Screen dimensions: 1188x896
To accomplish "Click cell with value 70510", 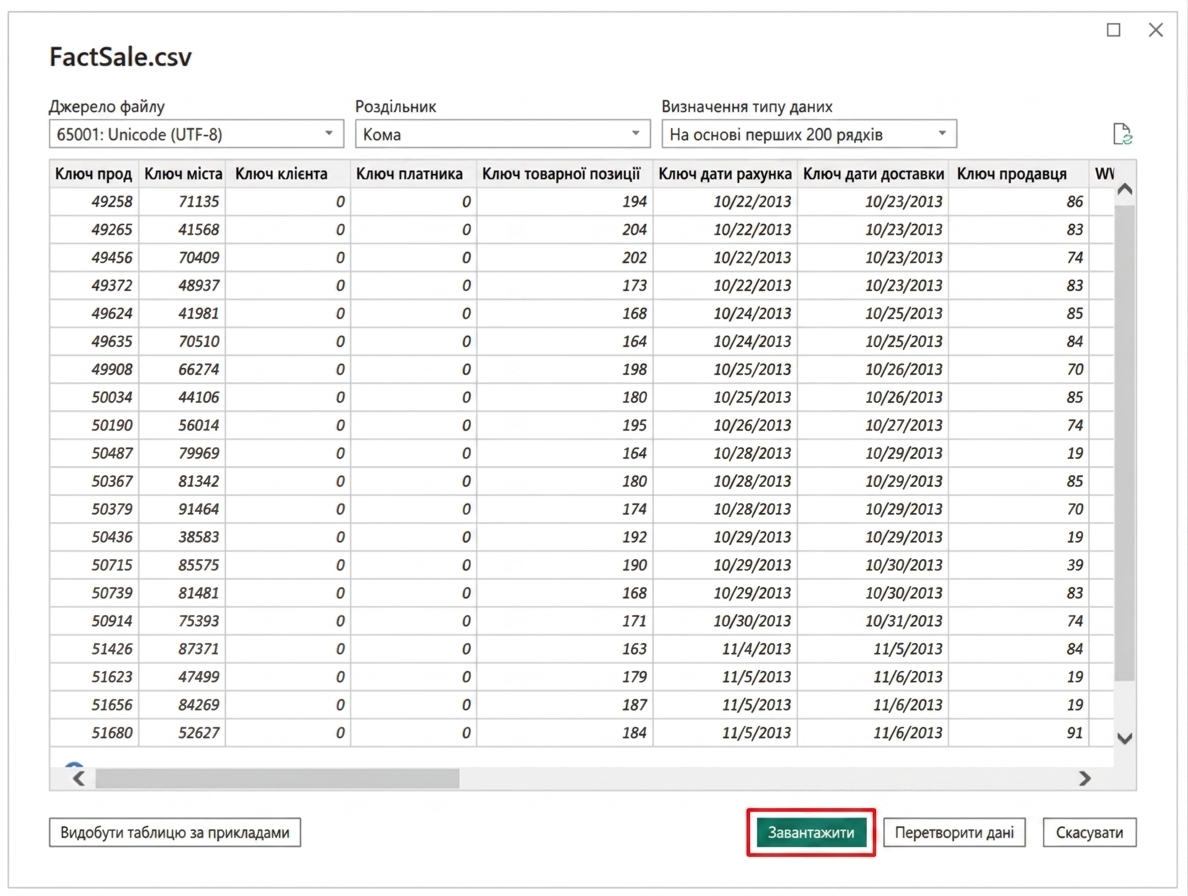I will (x=183, y=342).
